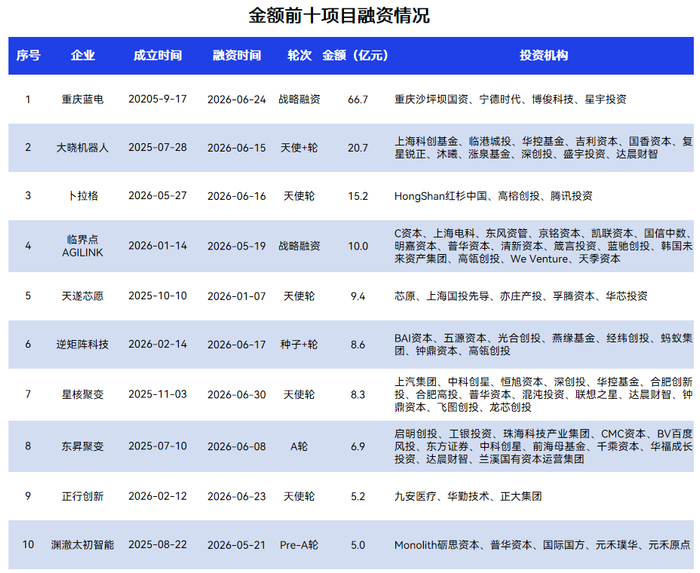Click founding date 2026-01-14

click(158, 246)
